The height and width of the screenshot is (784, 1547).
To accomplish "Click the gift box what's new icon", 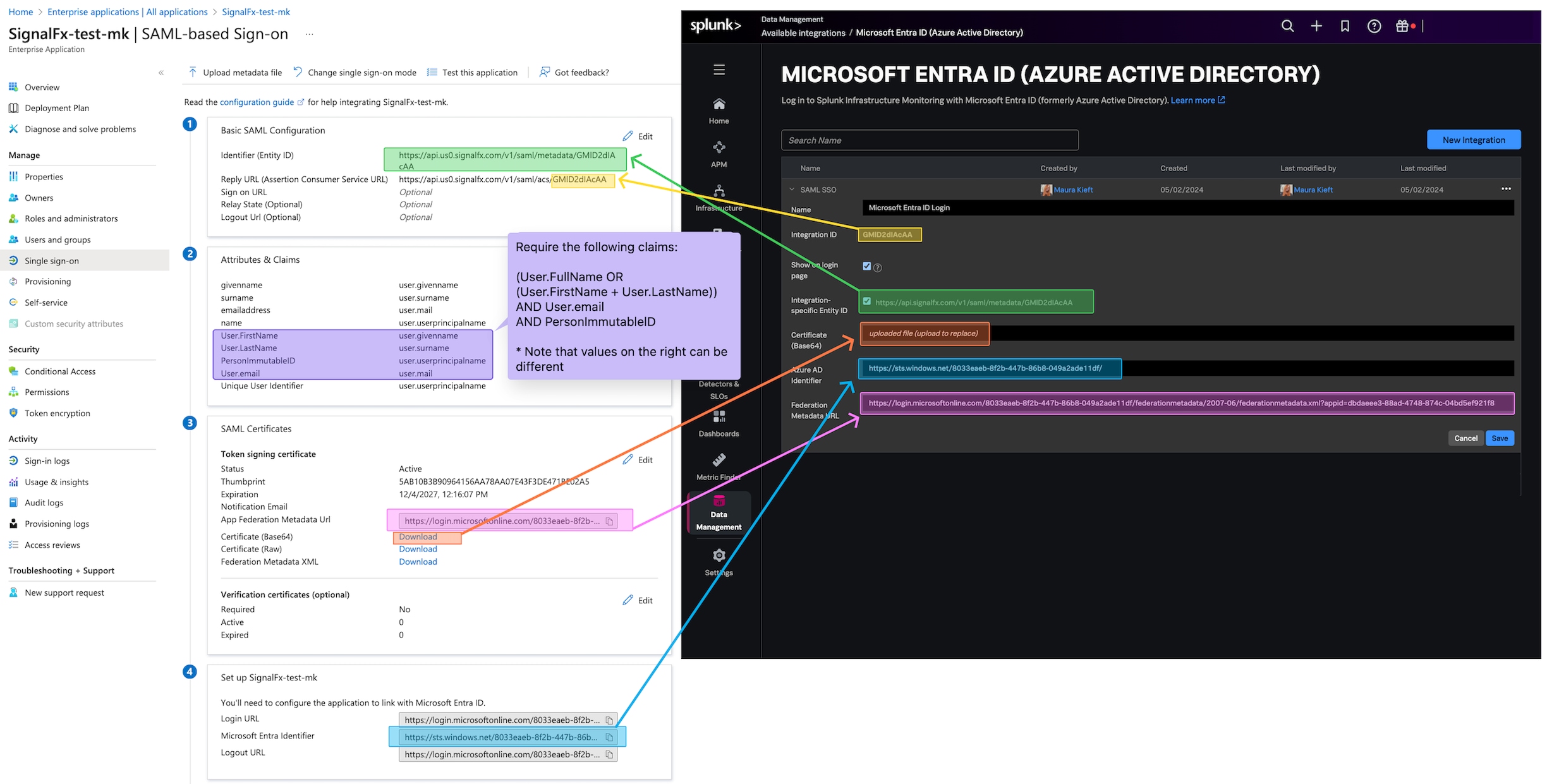I will pos(1403,26).
